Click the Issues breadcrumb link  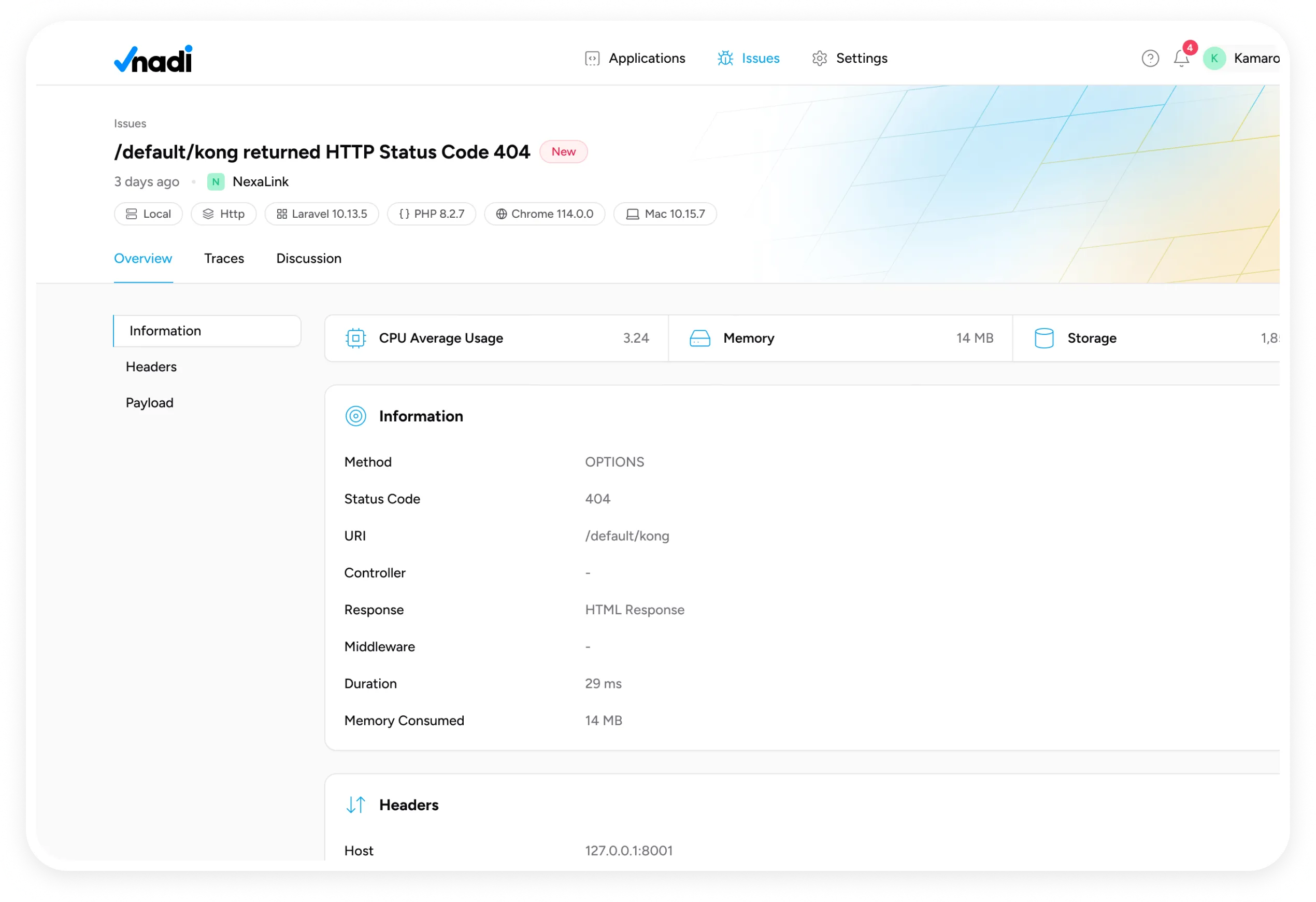pos(130,123)
